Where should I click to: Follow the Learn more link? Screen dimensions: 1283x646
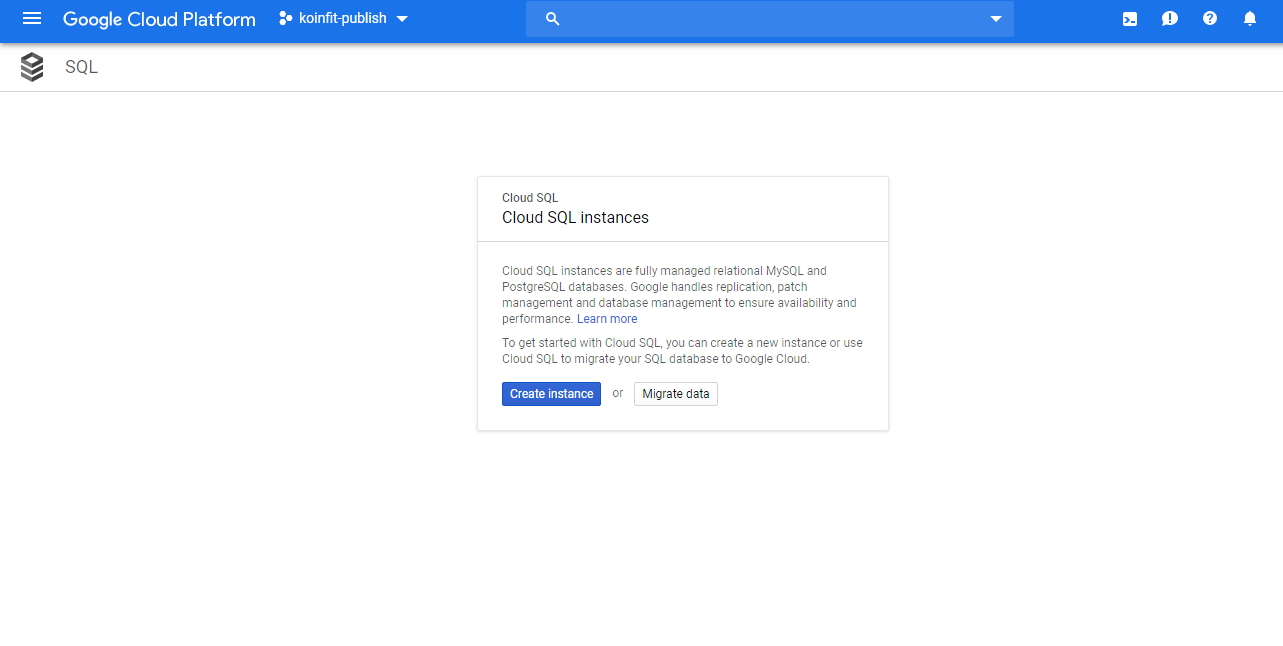(607, 319)
